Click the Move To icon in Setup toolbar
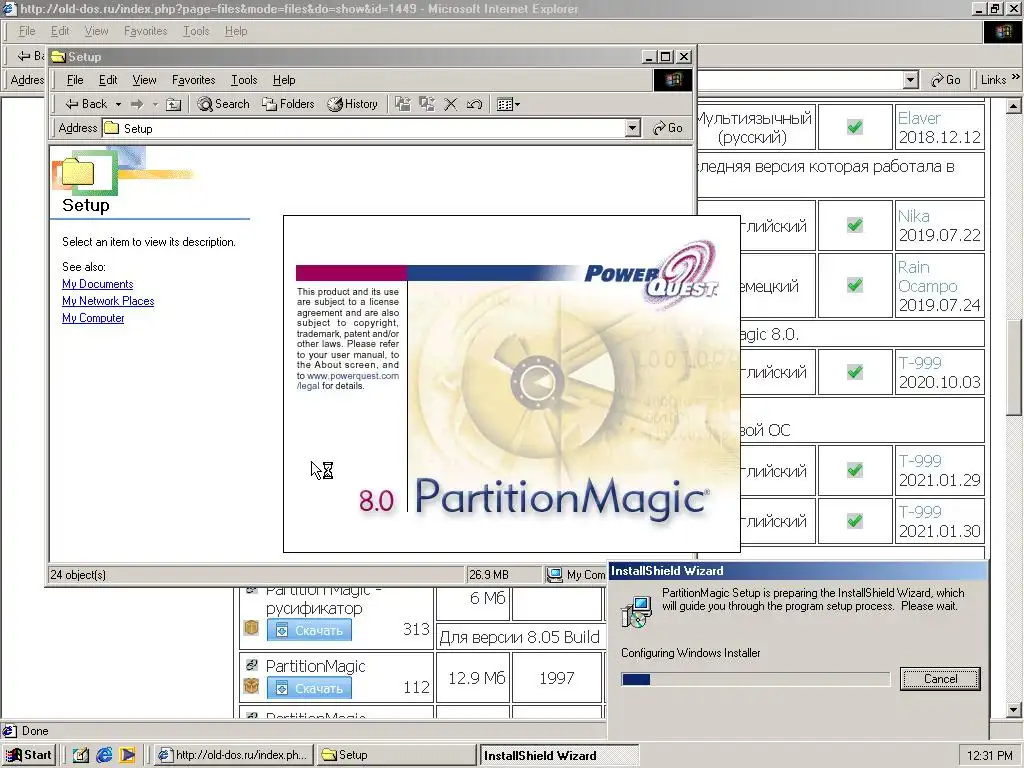This screenshot has width=1024, height=768. click(403, 104)
